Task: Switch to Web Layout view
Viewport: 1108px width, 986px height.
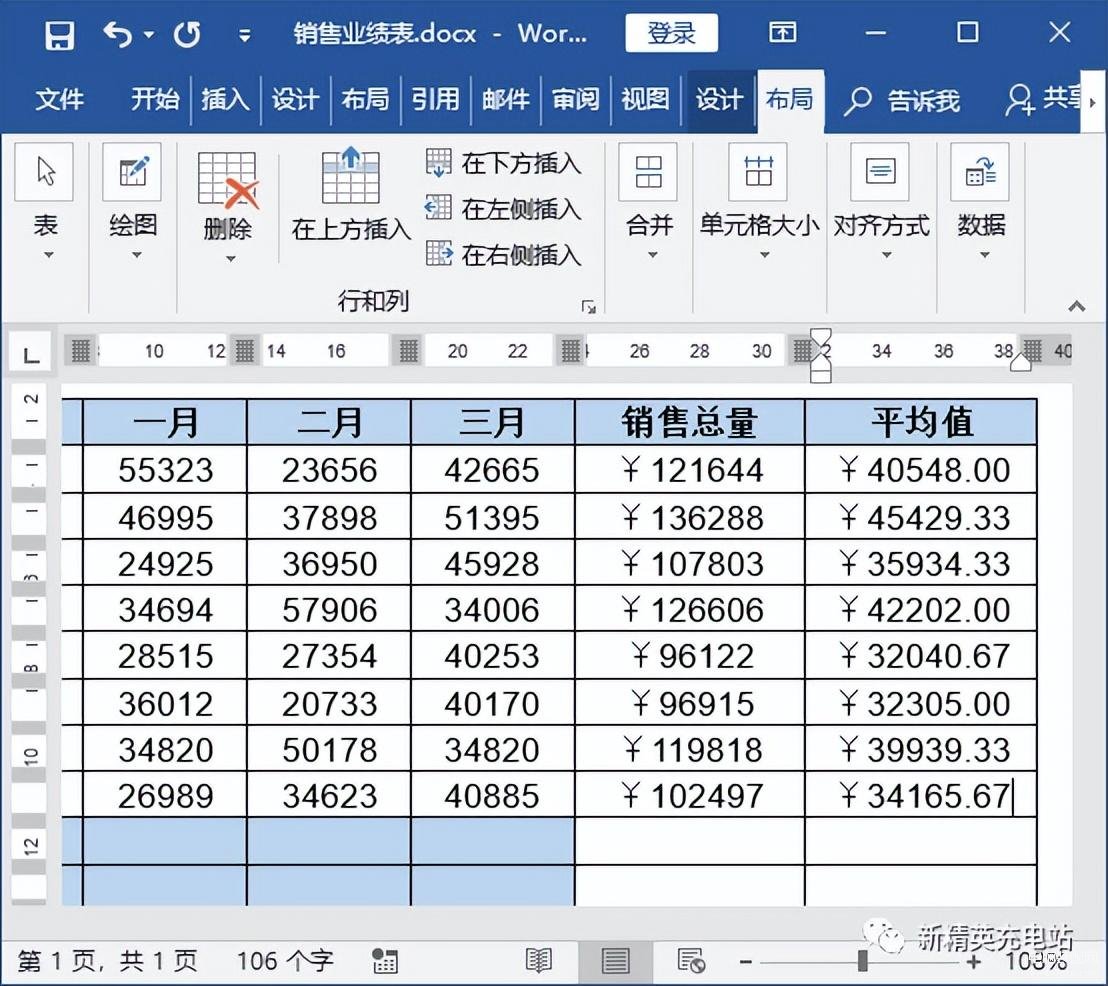Action: (690, 961)
